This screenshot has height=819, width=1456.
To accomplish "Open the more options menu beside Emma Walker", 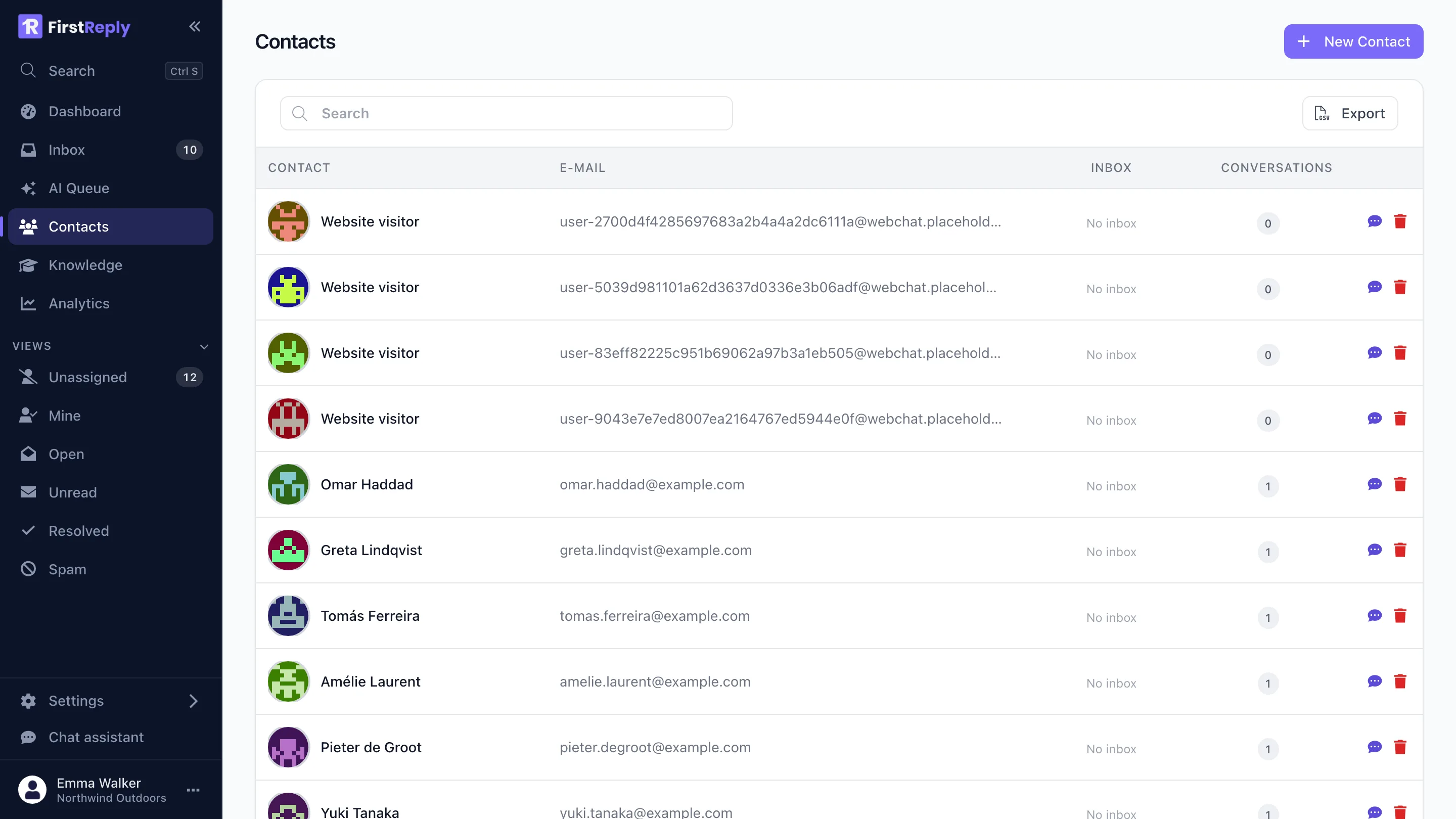I will pyautogui.click(x=193, y=790).
